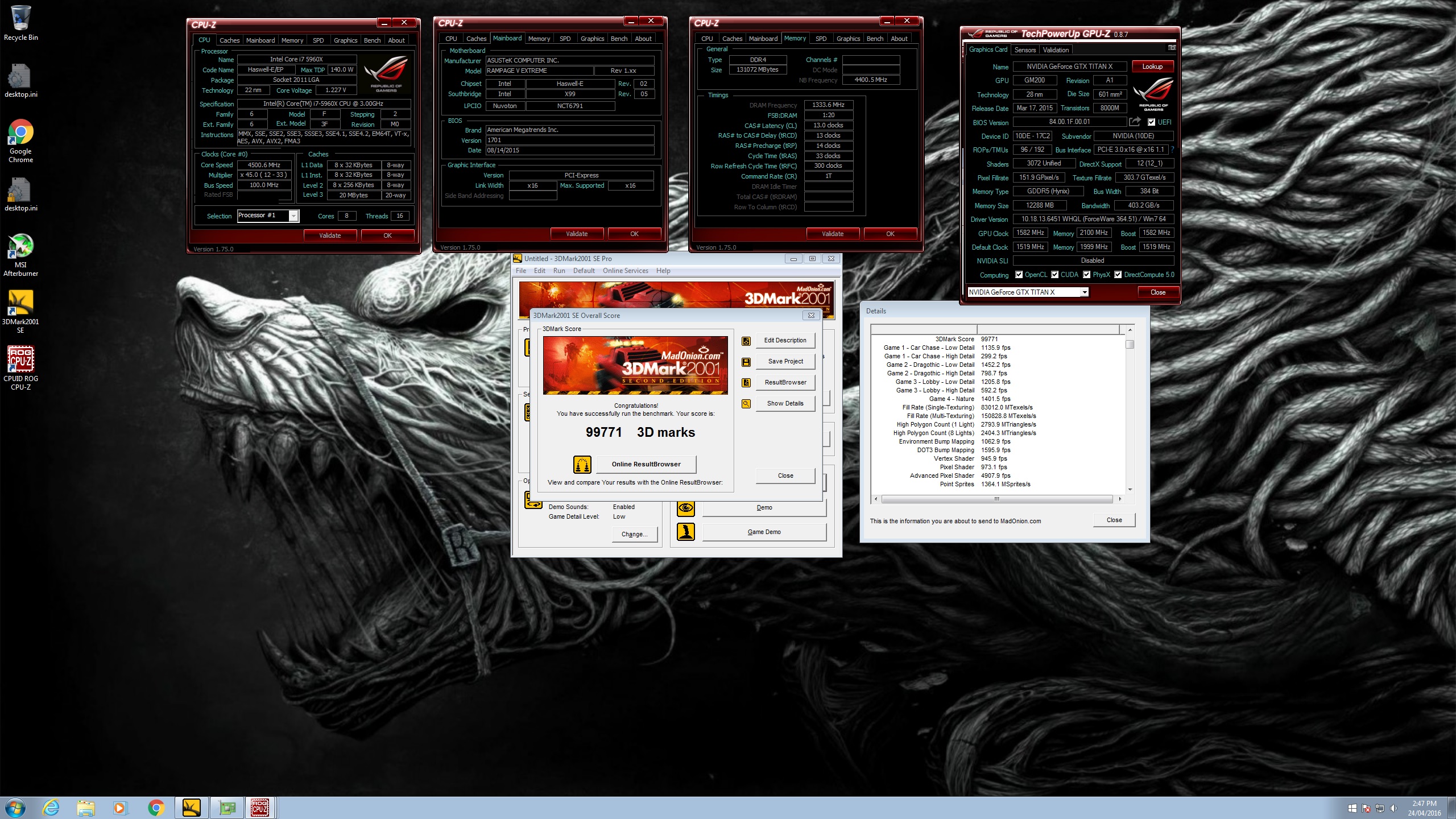Screen dimensions: 1456x819
Task: Click the BIOS export arrow icon in GPU-Z
Action: click(x=1135, y=122)
